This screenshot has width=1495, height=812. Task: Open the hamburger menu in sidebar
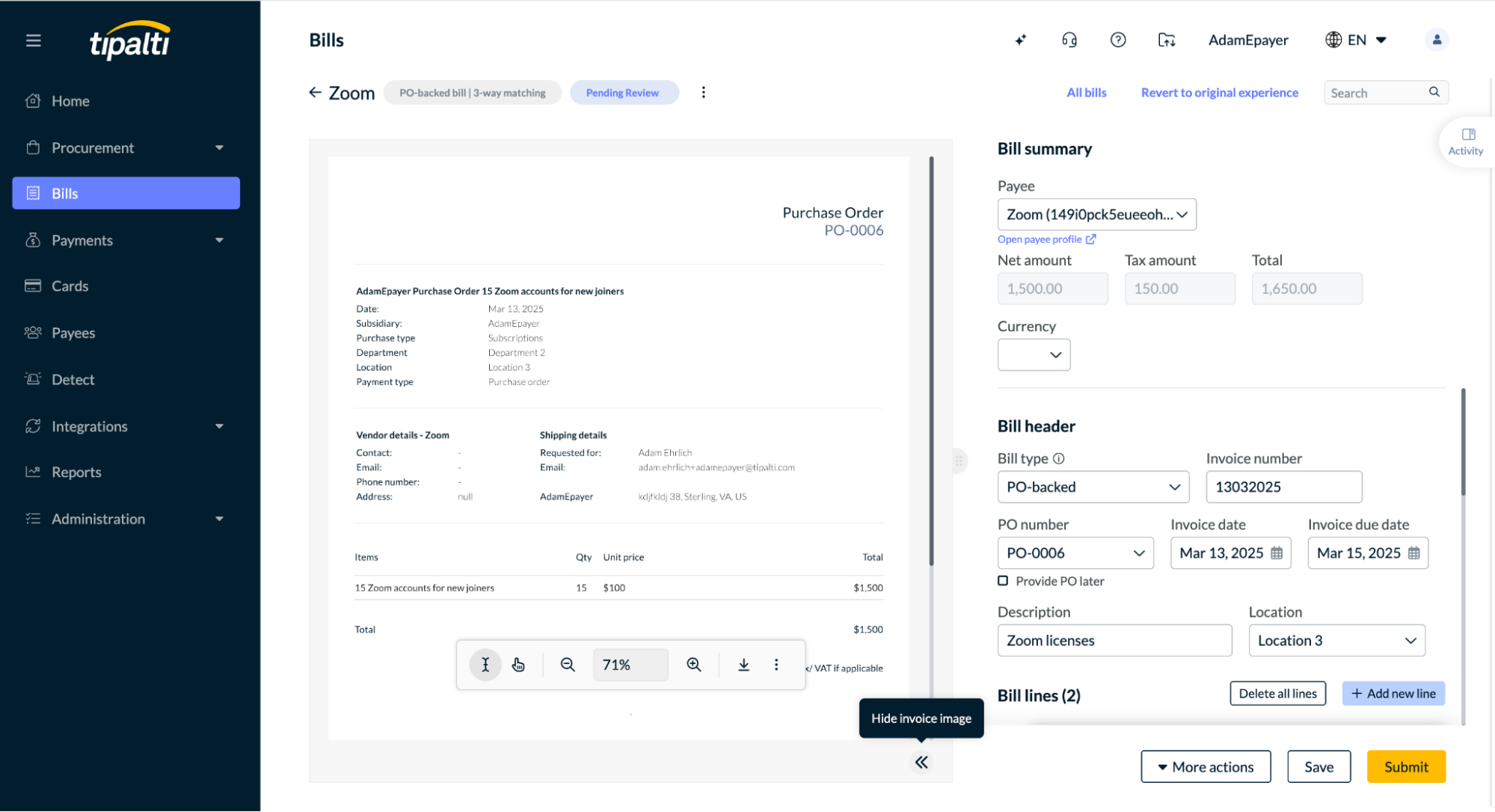coord(34,40)
